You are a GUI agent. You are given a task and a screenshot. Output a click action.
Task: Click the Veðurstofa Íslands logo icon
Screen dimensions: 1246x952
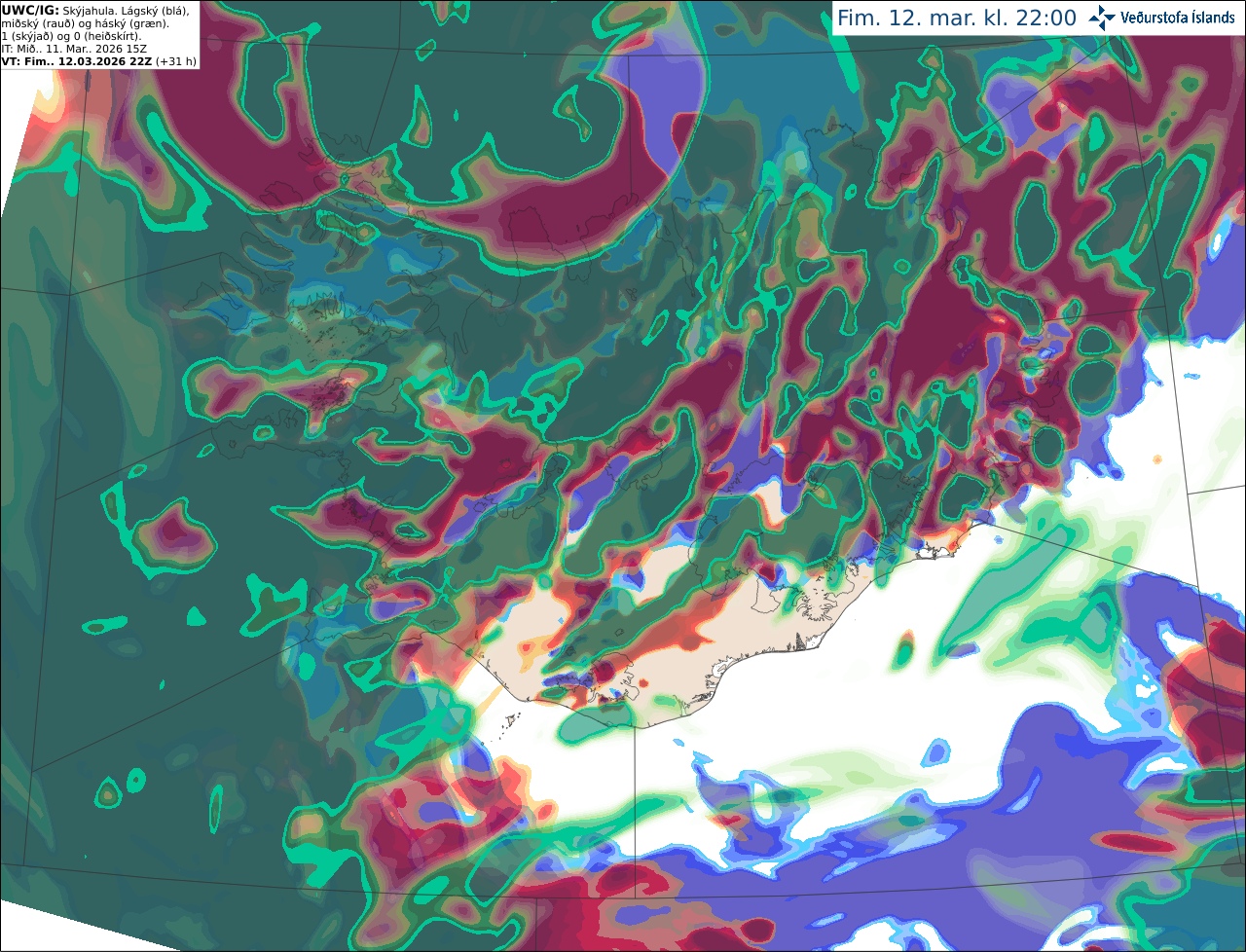[x=1102, y=18]
